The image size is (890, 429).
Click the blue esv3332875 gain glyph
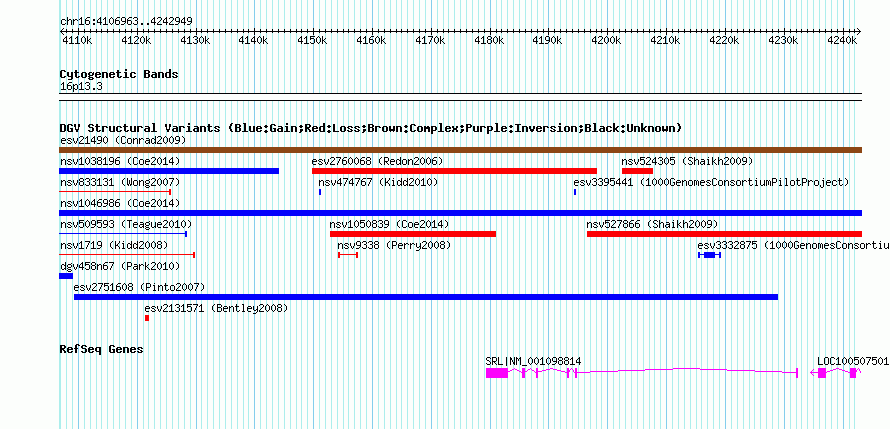(x=710, y=255)
